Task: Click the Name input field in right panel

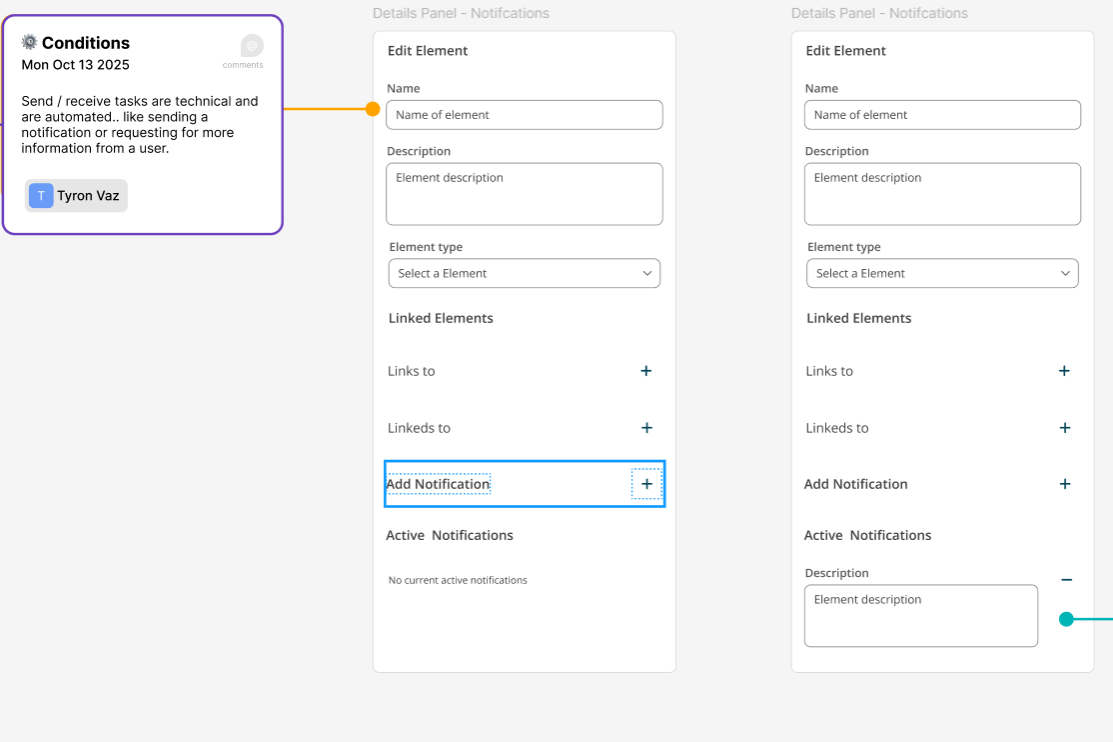Action: (942, 115)
